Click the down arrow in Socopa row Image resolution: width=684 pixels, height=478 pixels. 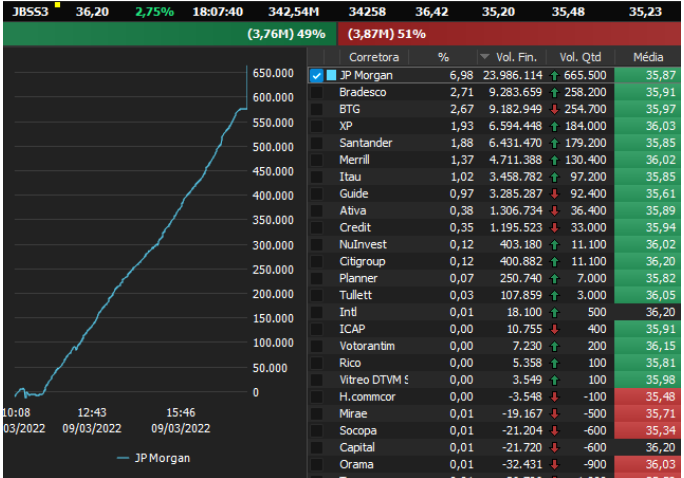(x=554, y=431)
